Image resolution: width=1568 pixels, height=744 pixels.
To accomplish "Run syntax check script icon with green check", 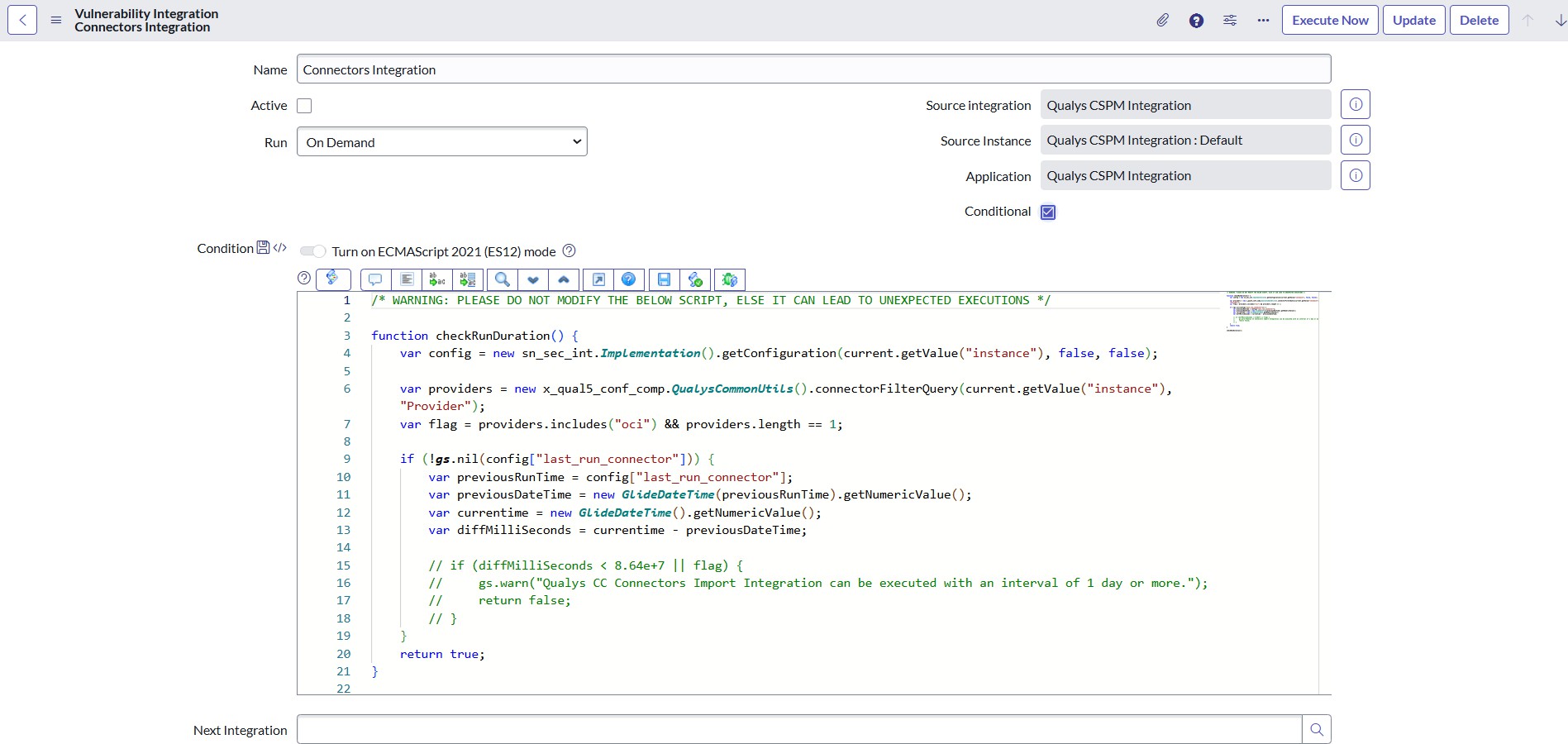I will click(695, 279).
